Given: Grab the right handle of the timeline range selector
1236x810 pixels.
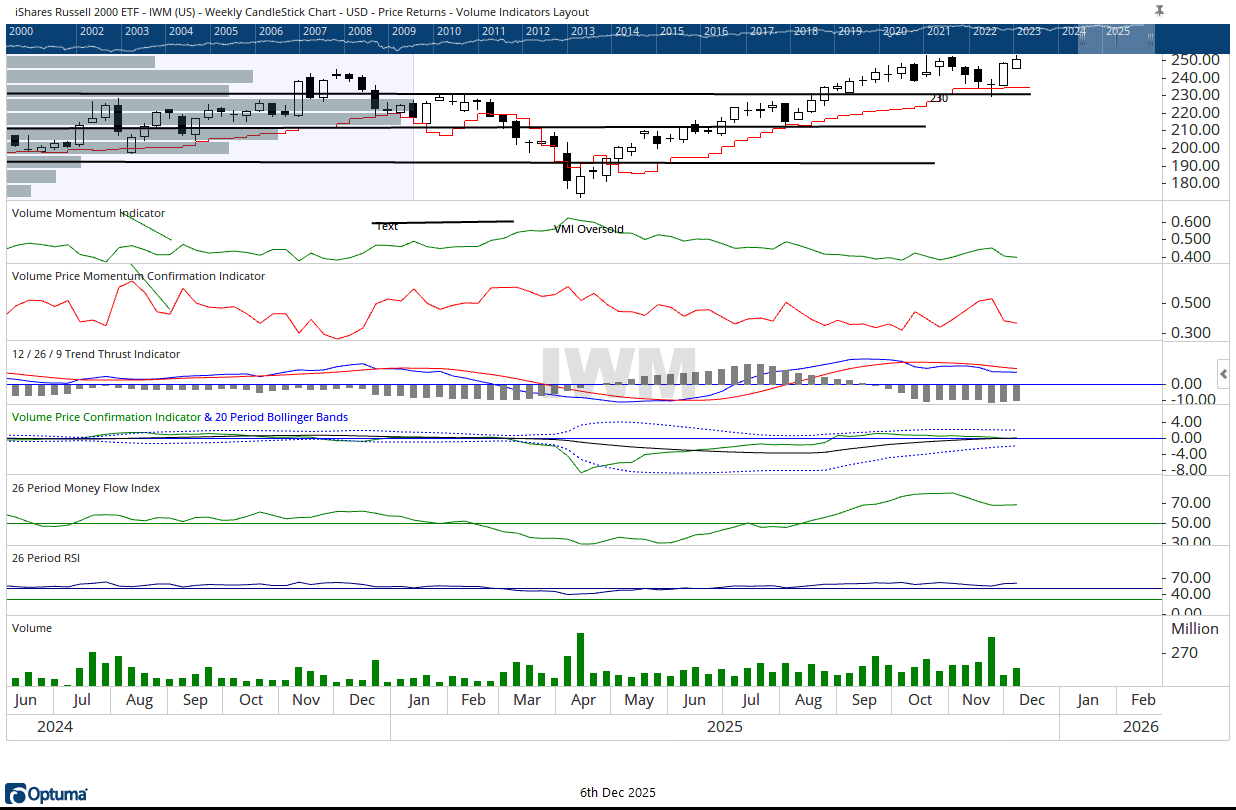Looking at the screenshot, I should pyautogui.click(x=1150, y=38).
